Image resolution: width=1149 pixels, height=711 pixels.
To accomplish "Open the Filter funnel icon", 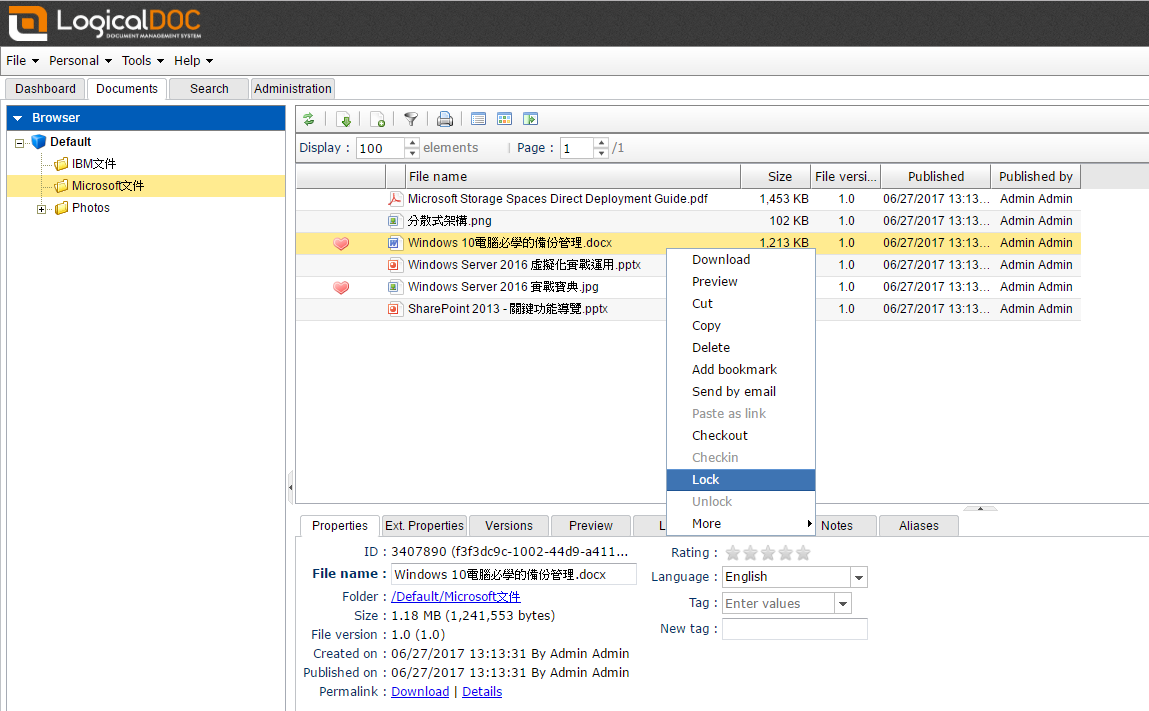I will pyautogui.click(x=411, y=119).
